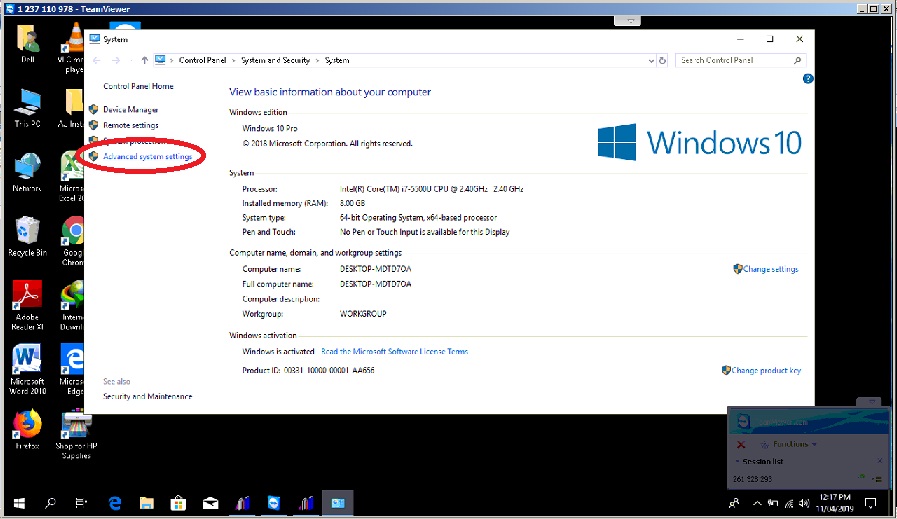Read the Microsoft Software License Terms
This screenshot has height=519, width=897.
tap(394, 352)
